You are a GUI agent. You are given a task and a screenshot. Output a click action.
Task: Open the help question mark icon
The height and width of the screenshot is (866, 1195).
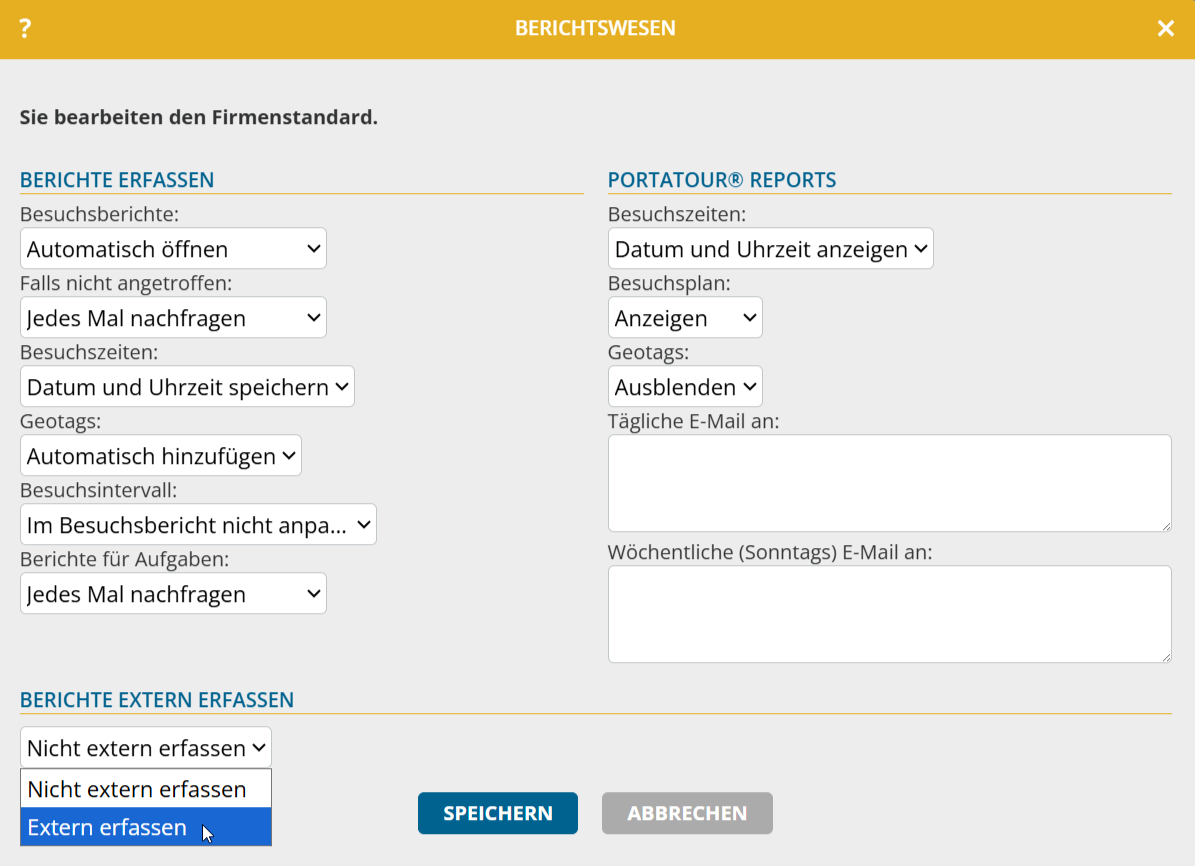click(x=26, y=29)
